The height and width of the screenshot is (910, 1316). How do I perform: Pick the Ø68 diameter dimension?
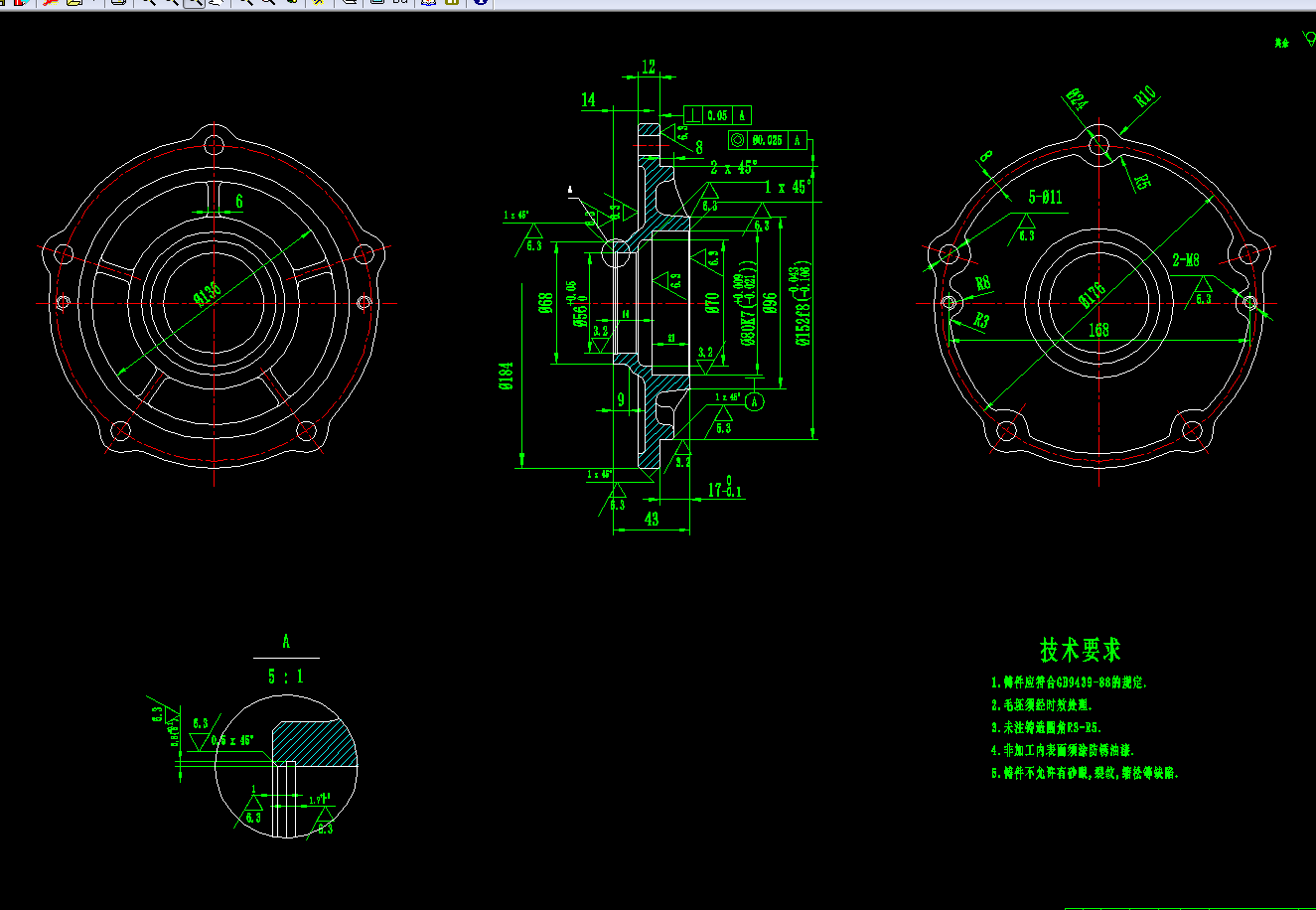point(545,303)
